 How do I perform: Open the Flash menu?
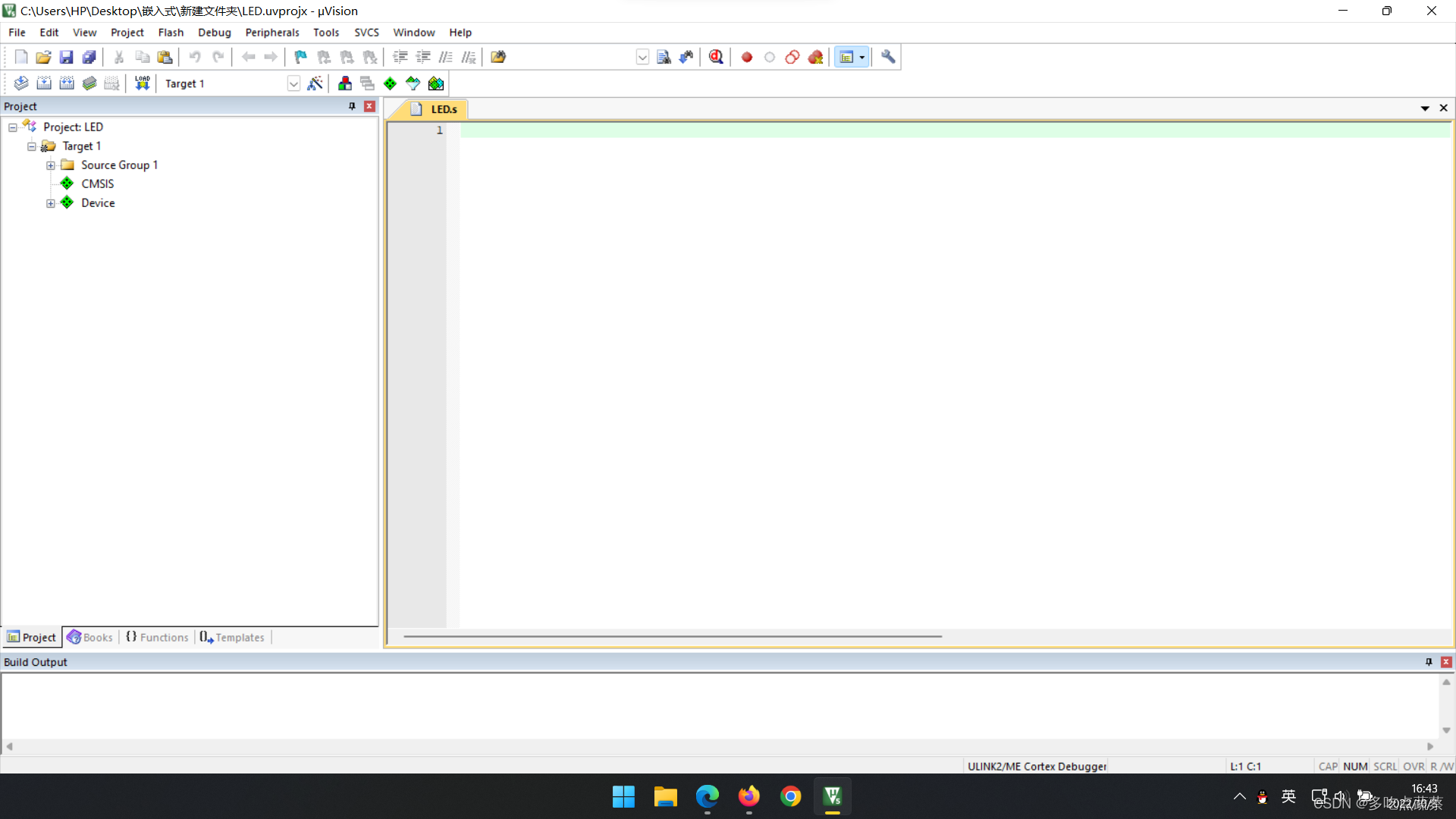(x=171, y=33)
